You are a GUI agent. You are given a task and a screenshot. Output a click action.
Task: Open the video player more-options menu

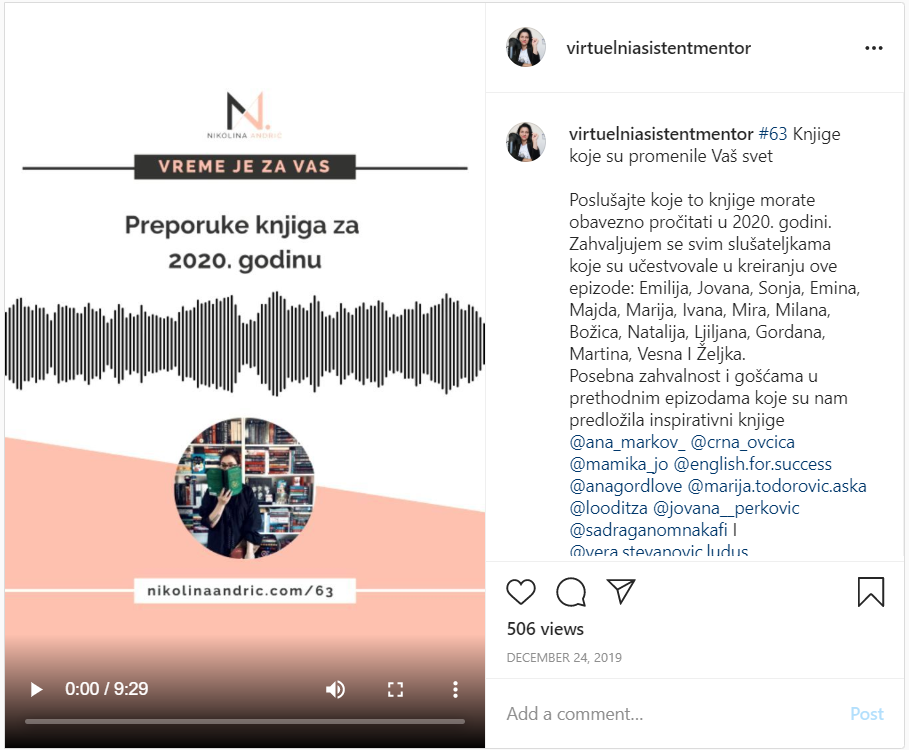455,689
